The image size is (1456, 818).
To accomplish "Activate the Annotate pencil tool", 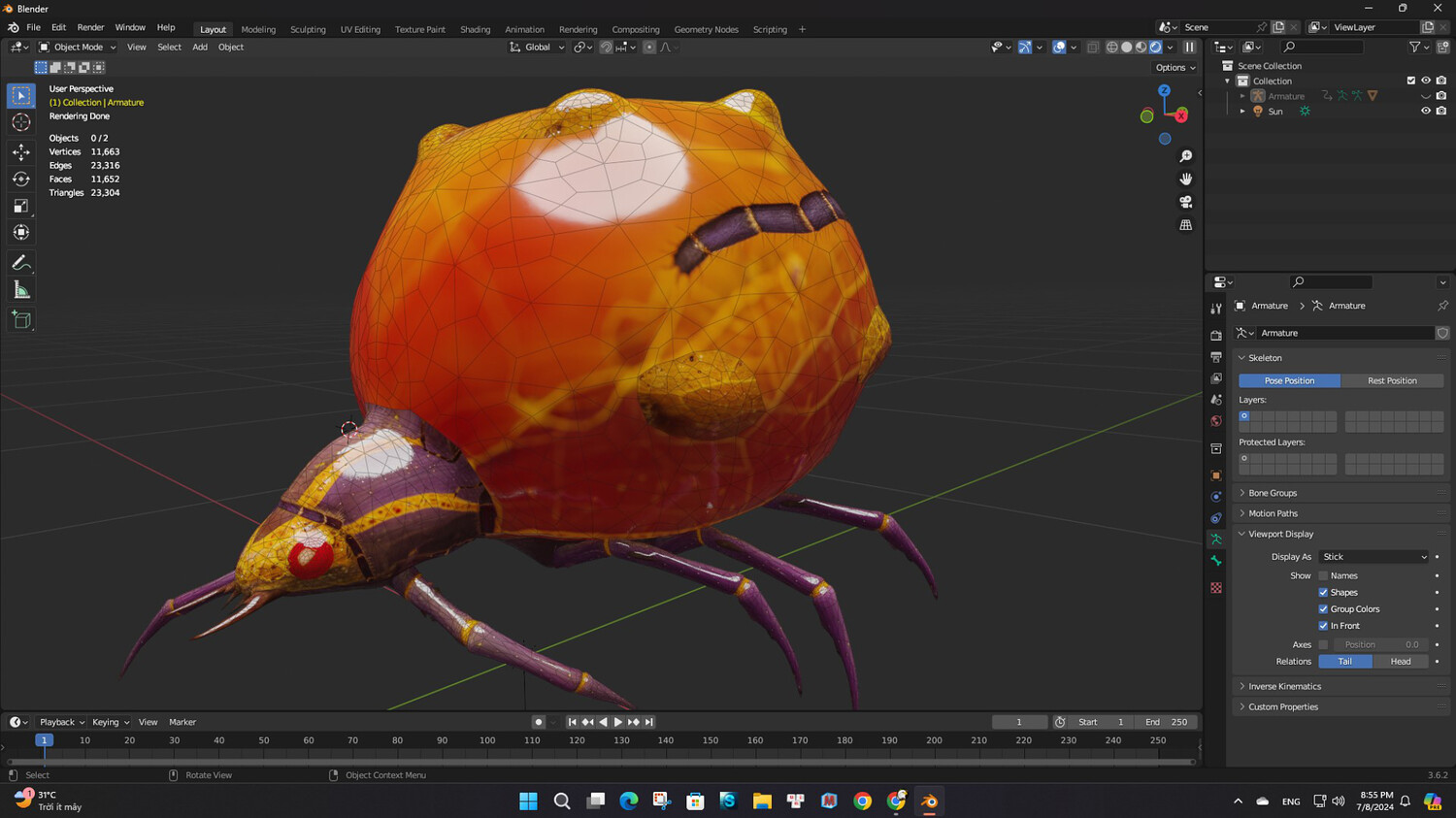I will 21,263.
